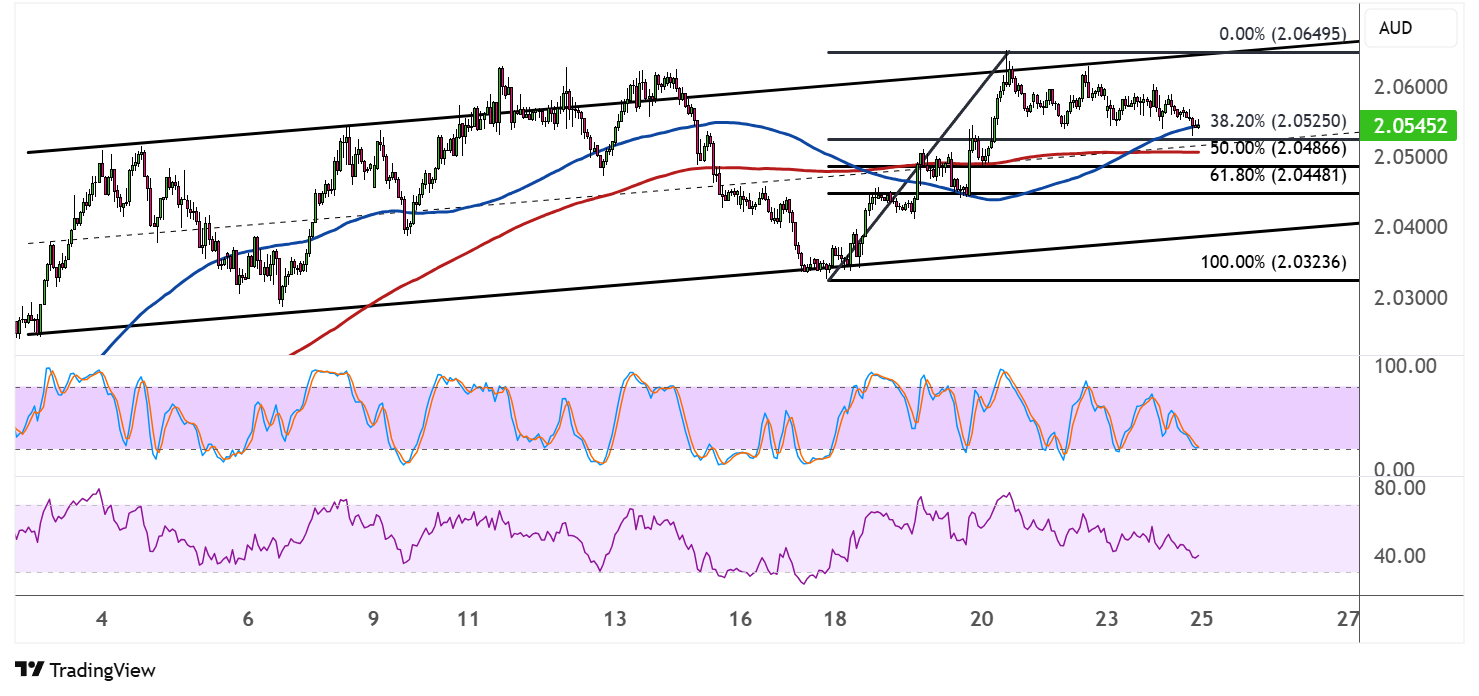Click the 40.00 RSI scale label
This screenshot has width=1479, height=696.
[1399, 556]
